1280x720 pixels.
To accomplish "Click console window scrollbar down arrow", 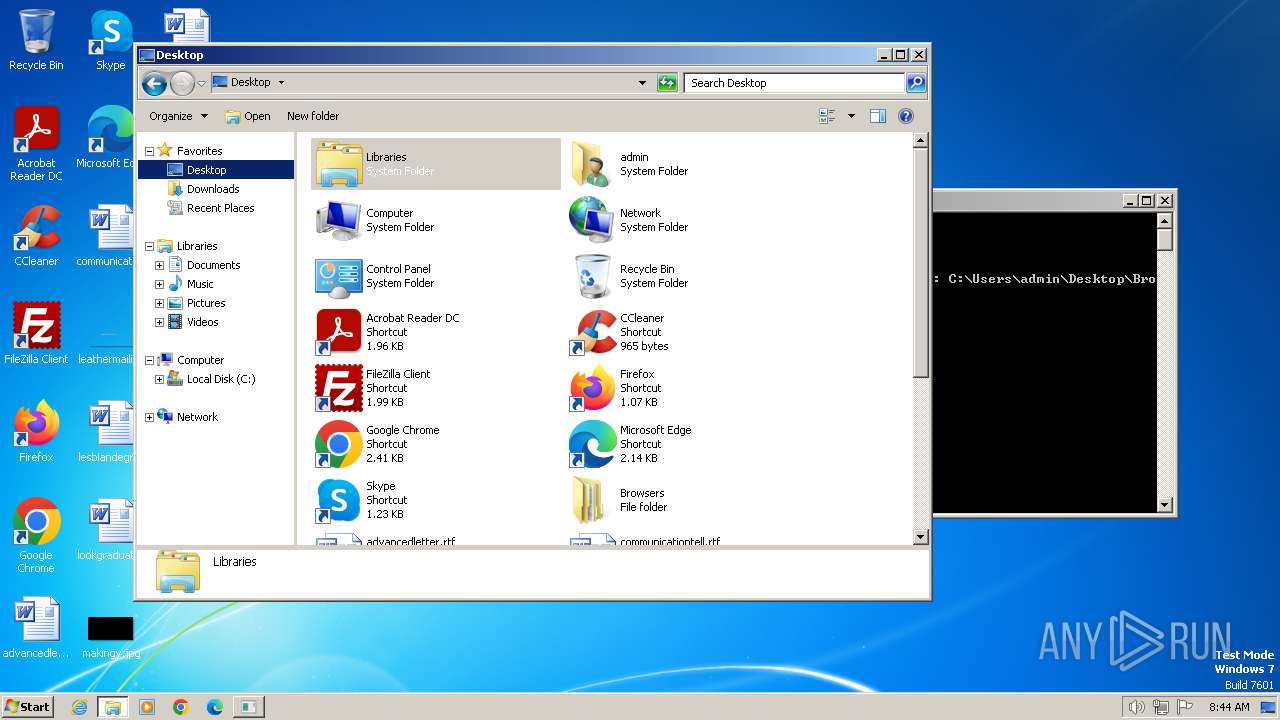I will pos(1165,506).
